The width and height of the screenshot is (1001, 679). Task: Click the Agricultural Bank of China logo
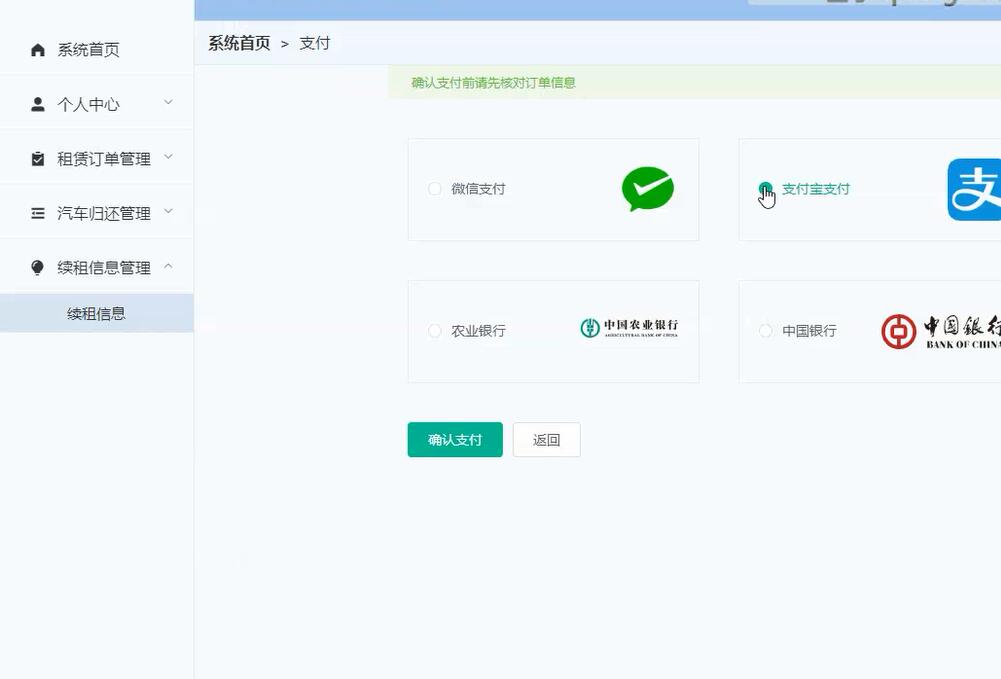click(629, 328)
